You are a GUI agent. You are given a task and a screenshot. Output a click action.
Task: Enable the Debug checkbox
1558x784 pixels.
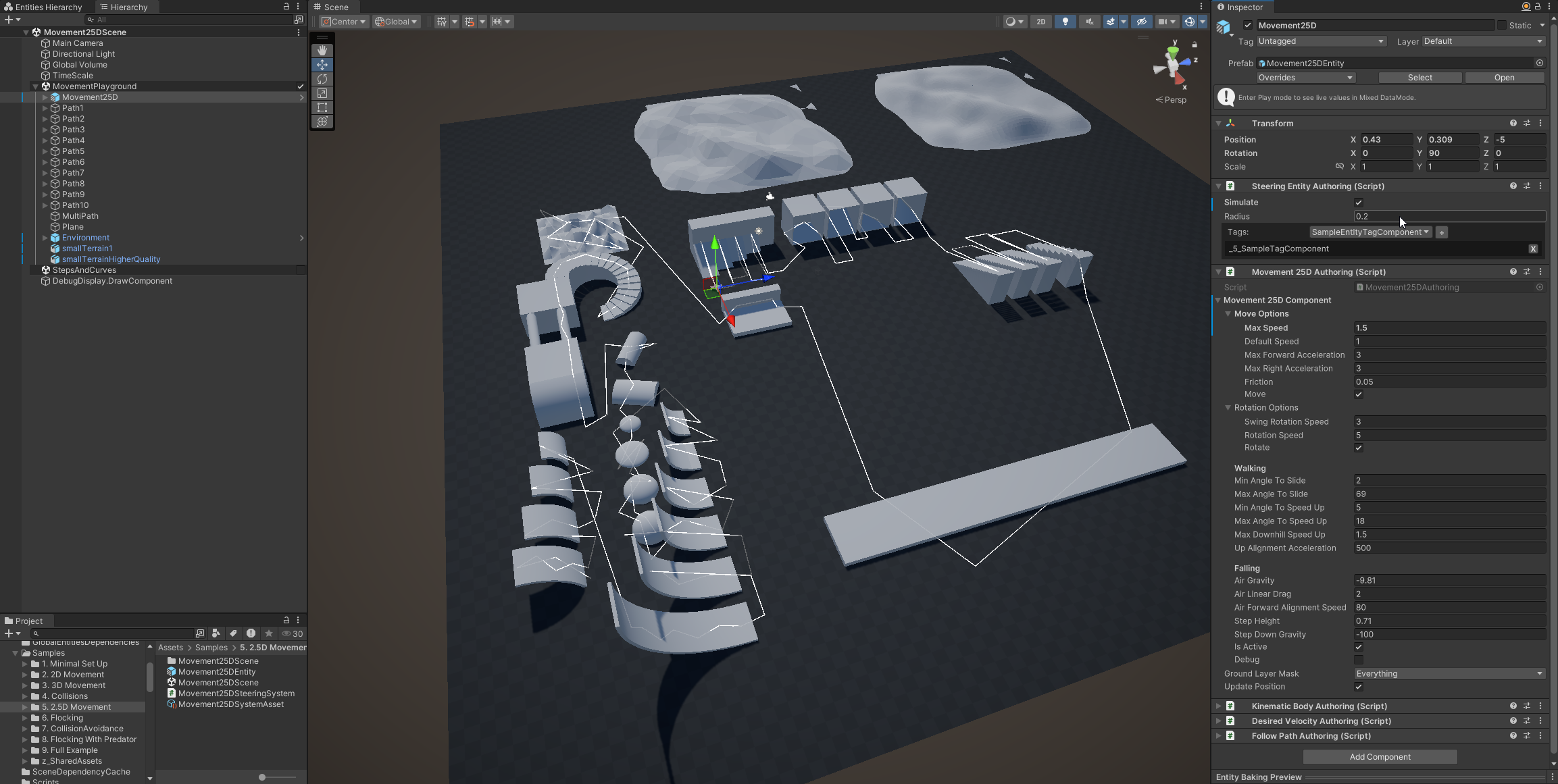pos(1359,660)
